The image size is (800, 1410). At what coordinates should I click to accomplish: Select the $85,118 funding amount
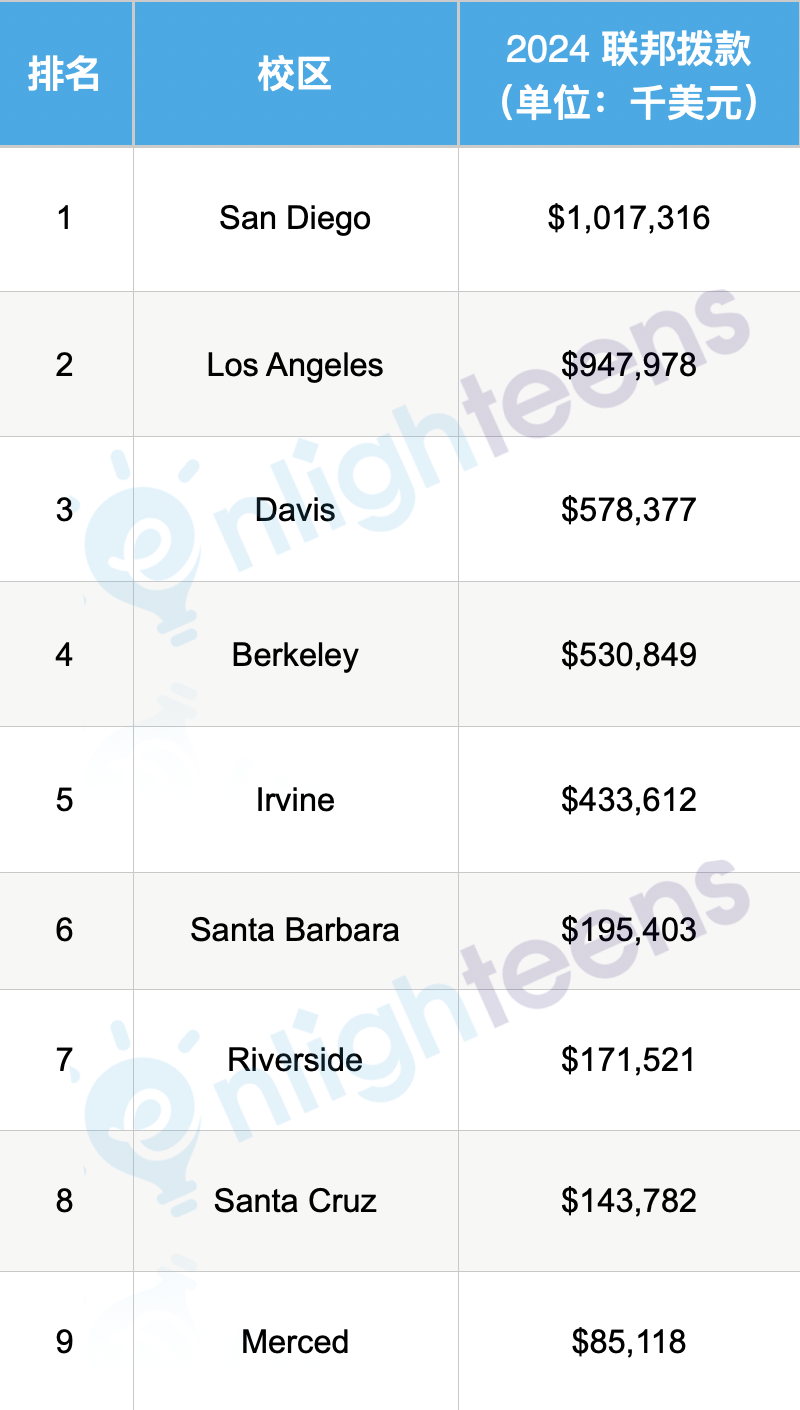click(x=629, y=1341)
